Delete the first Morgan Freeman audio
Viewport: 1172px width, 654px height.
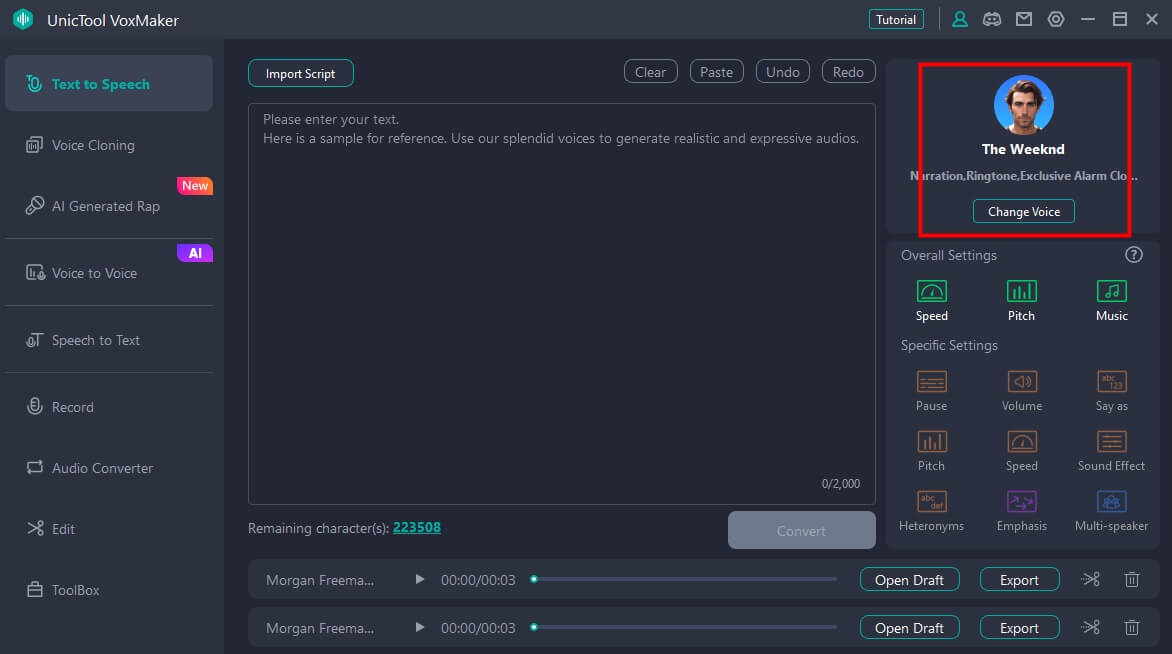point(1132,580)
